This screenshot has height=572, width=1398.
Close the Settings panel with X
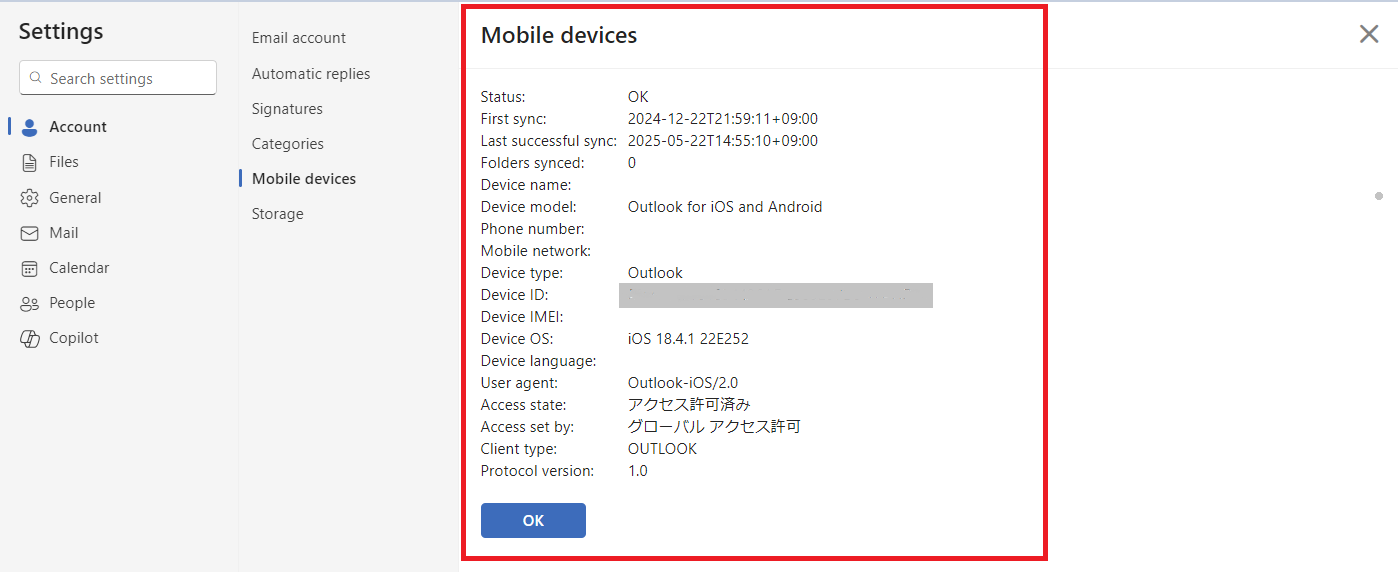[x=1369, y=34]
